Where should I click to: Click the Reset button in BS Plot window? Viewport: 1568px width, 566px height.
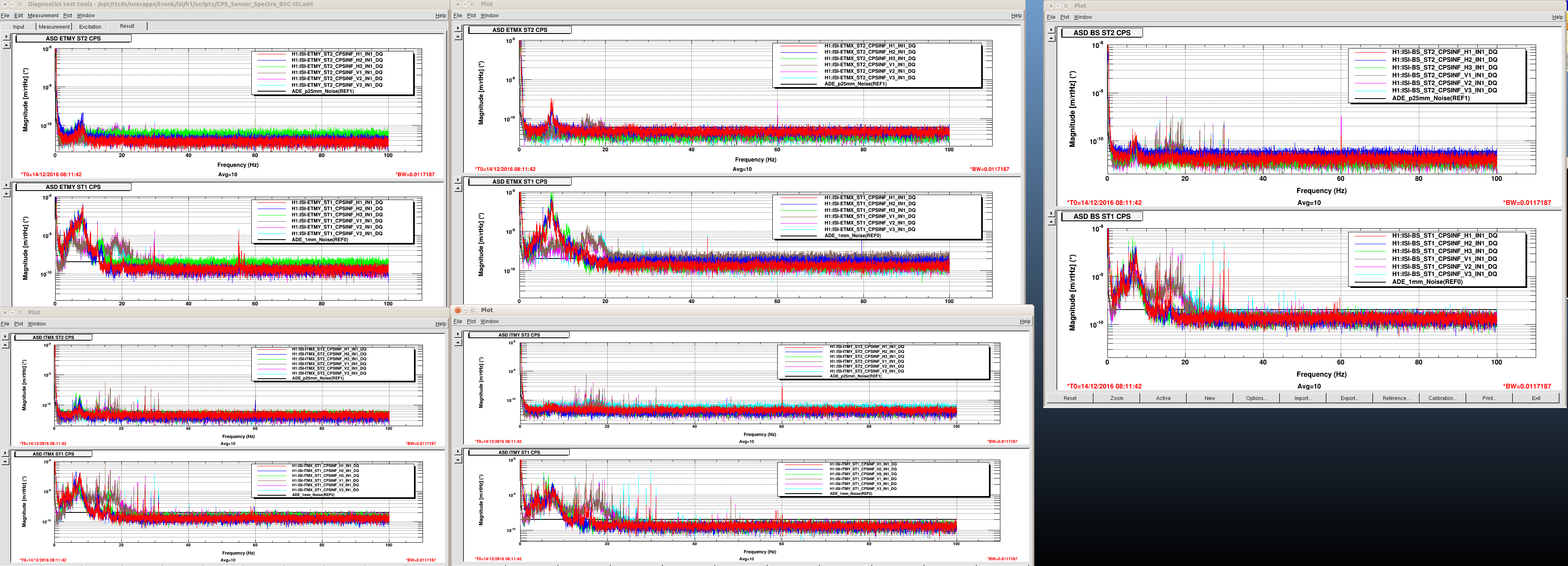(1069, 398)
